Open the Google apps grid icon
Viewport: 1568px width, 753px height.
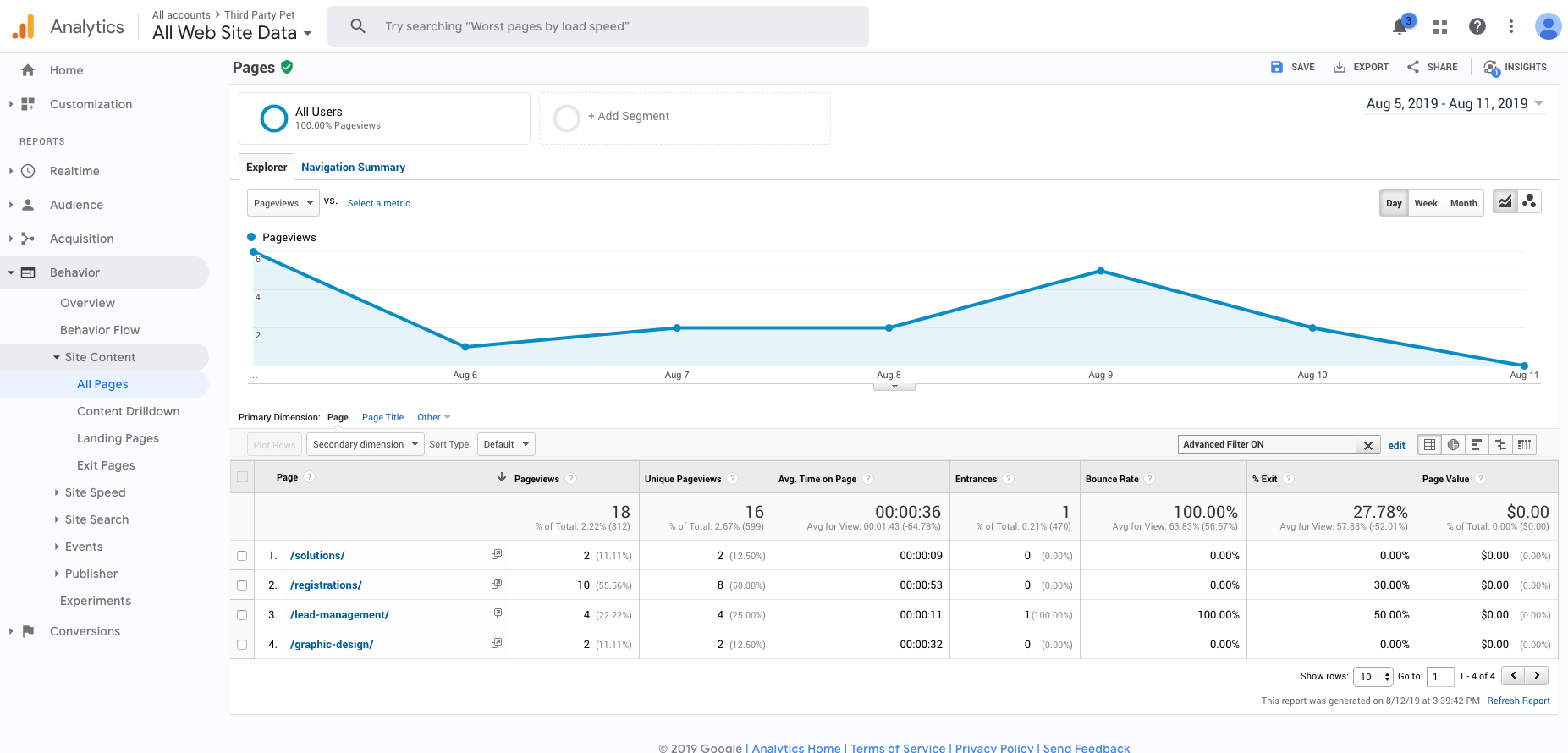(1440, 27)
